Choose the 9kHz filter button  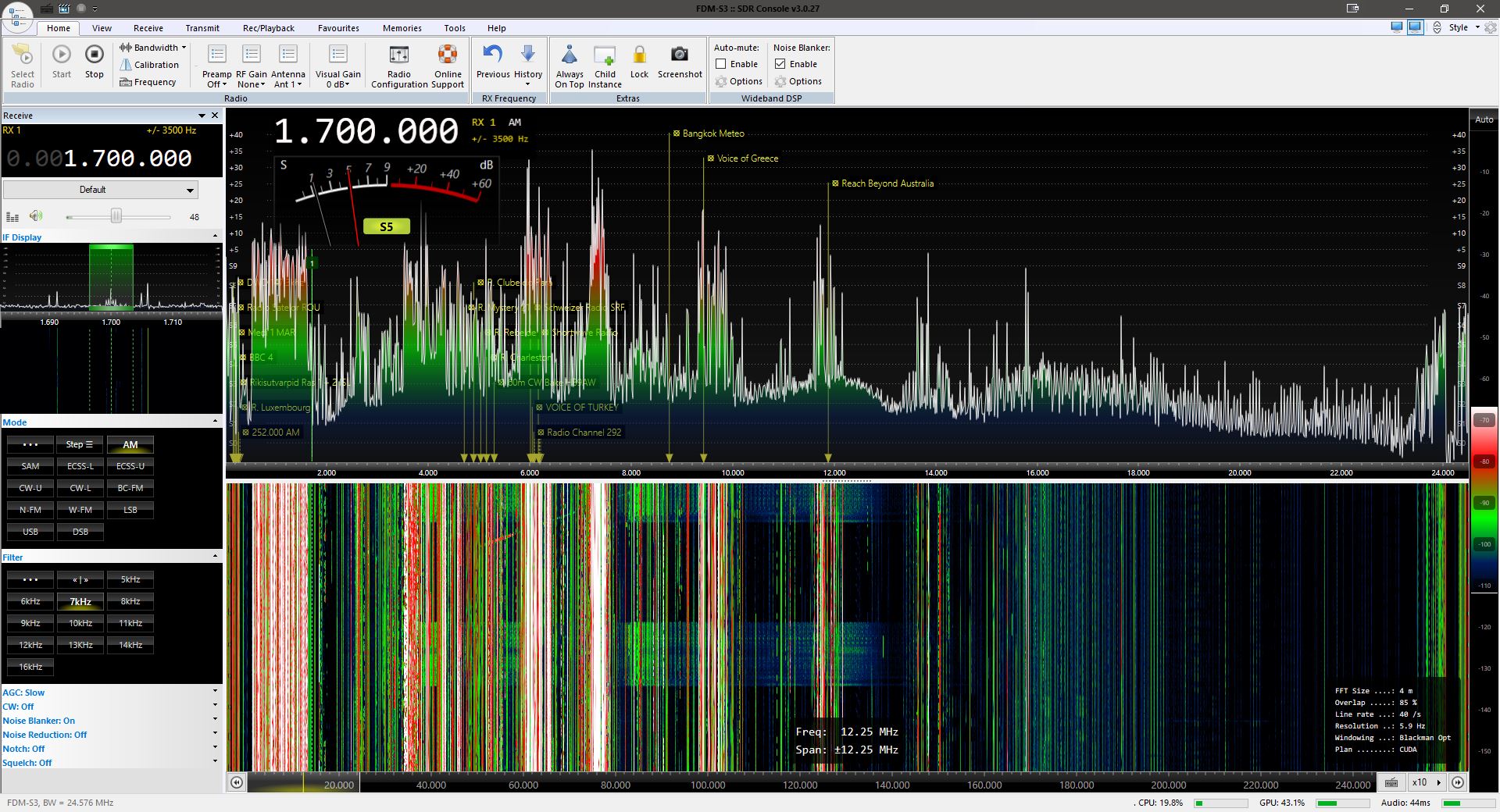[x=30, y=623]
